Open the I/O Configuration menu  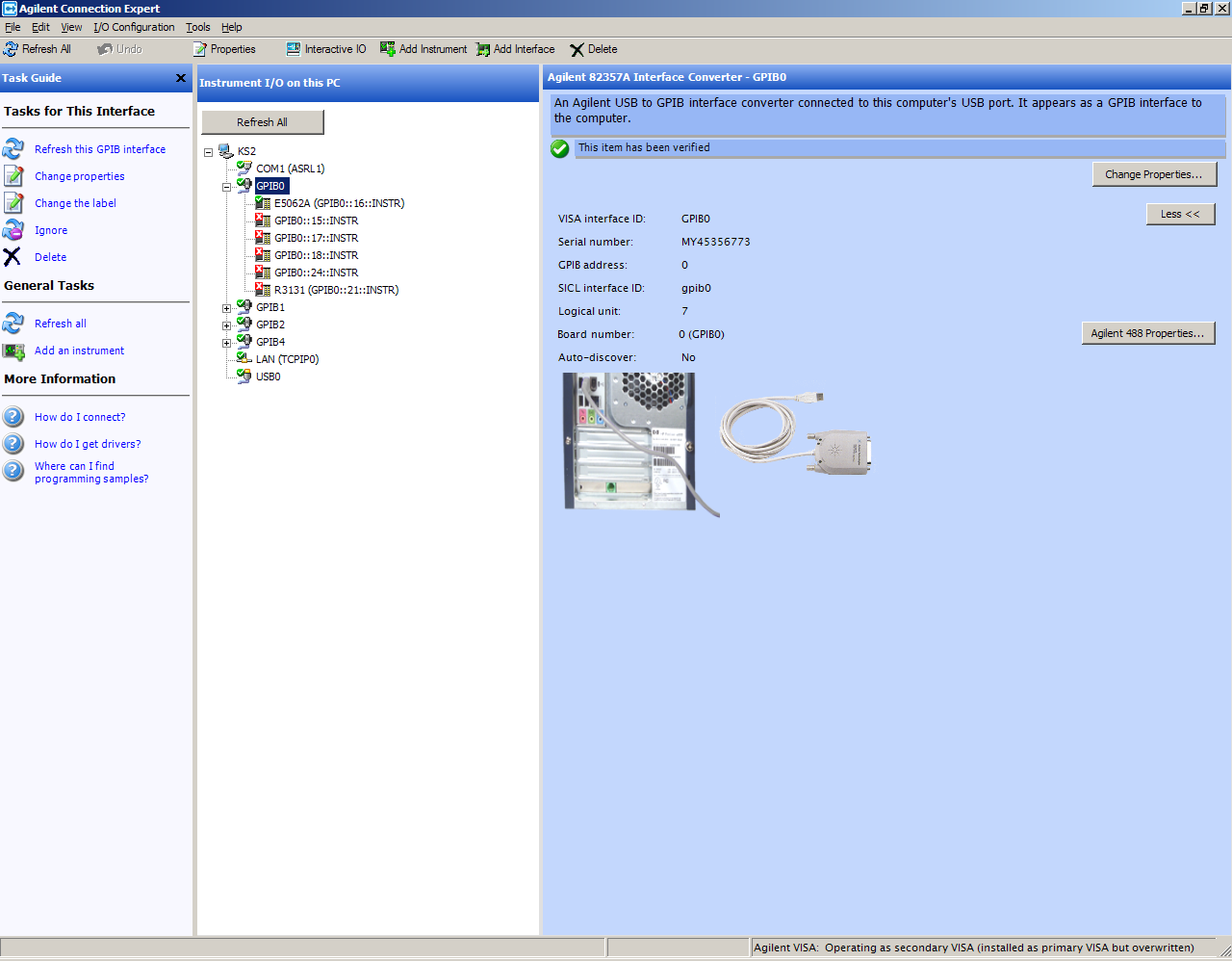[134, 27]
